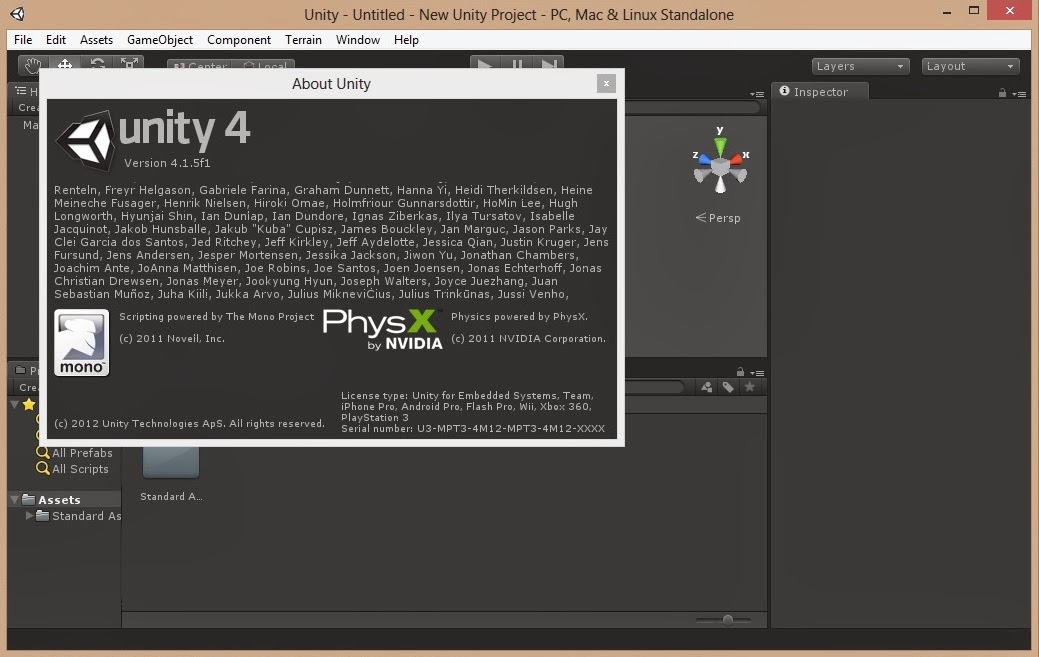Click the red X axis cone on the gizmo
The image size is (1039, 657).
point(737,160)
